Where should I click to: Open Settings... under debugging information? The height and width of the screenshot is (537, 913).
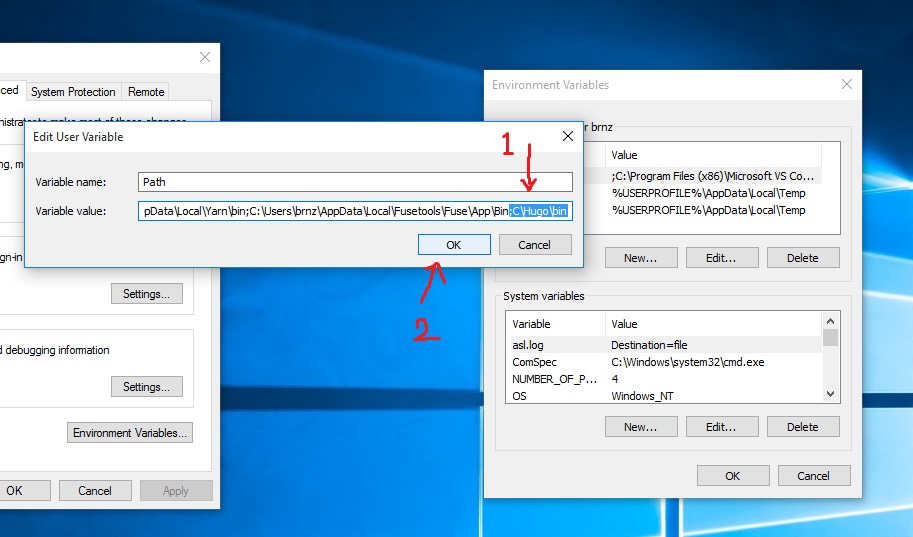coord(147,387)
